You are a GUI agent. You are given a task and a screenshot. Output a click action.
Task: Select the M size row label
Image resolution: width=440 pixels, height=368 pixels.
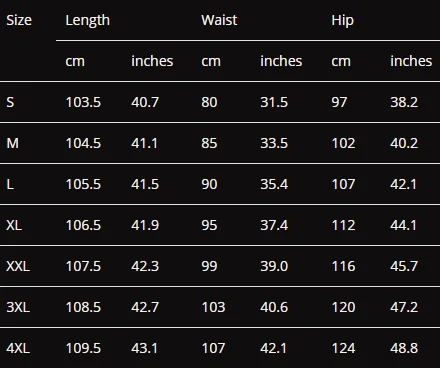point(13,143)
